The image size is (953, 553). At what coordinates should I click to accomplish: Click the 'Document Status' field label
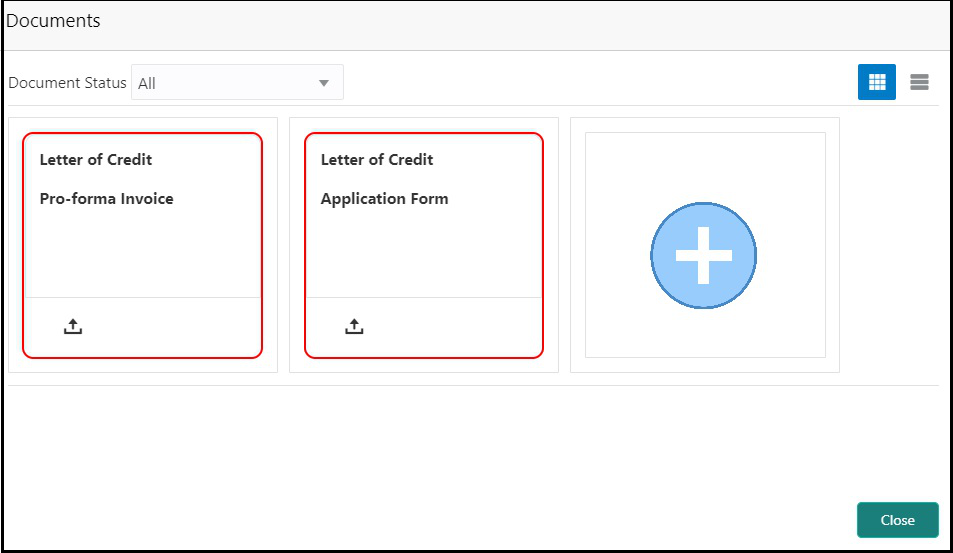point(67,83)
